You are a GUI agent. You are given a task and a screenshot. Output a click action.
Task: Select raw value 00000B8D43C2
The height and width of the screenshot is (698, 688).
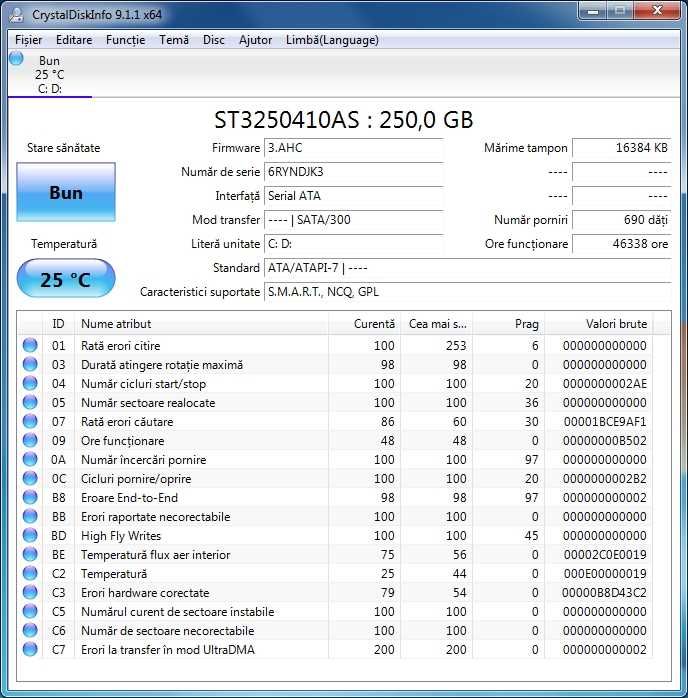coord(604,593)
